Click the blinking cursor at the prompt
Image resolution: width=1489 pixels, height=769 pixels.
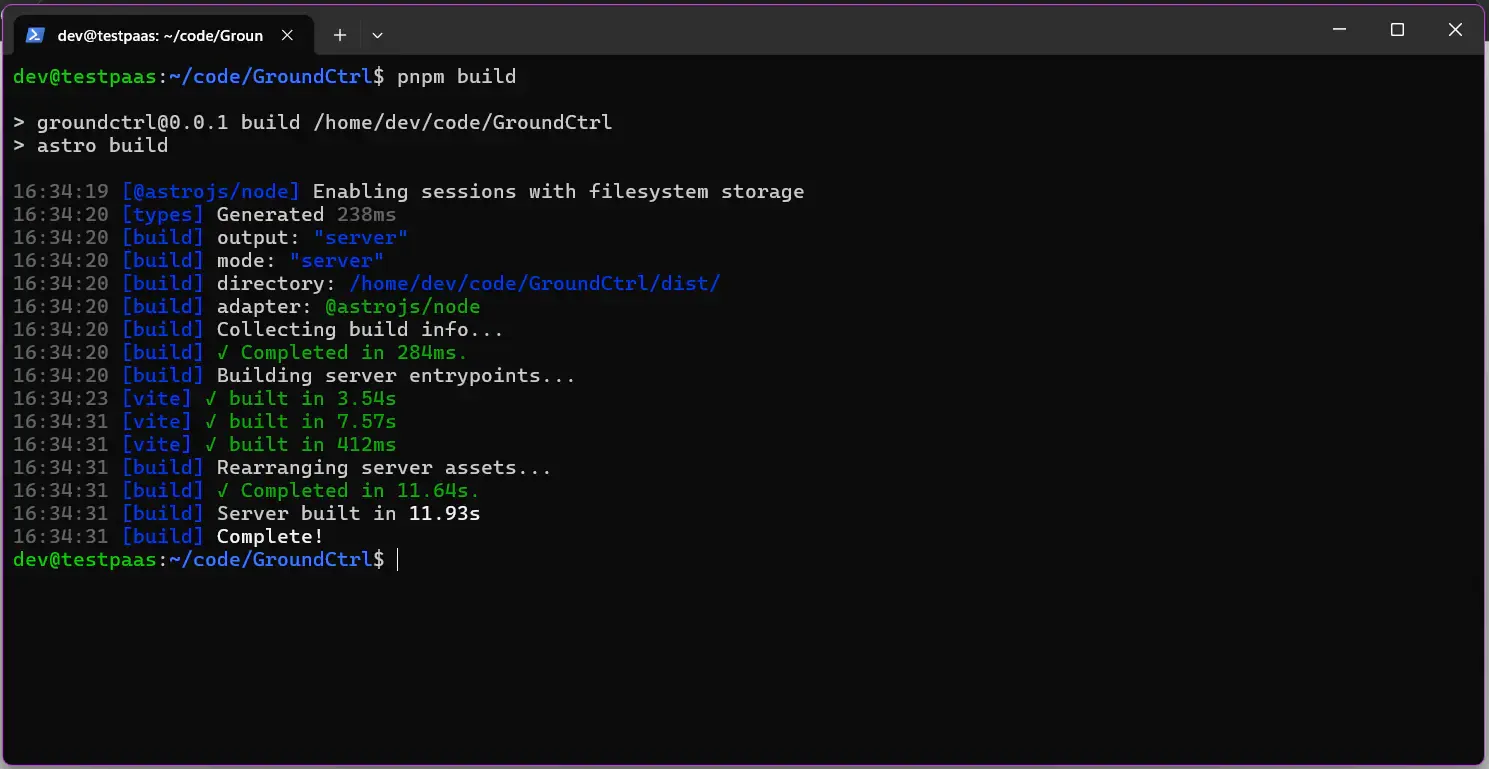tap(398, 559)
